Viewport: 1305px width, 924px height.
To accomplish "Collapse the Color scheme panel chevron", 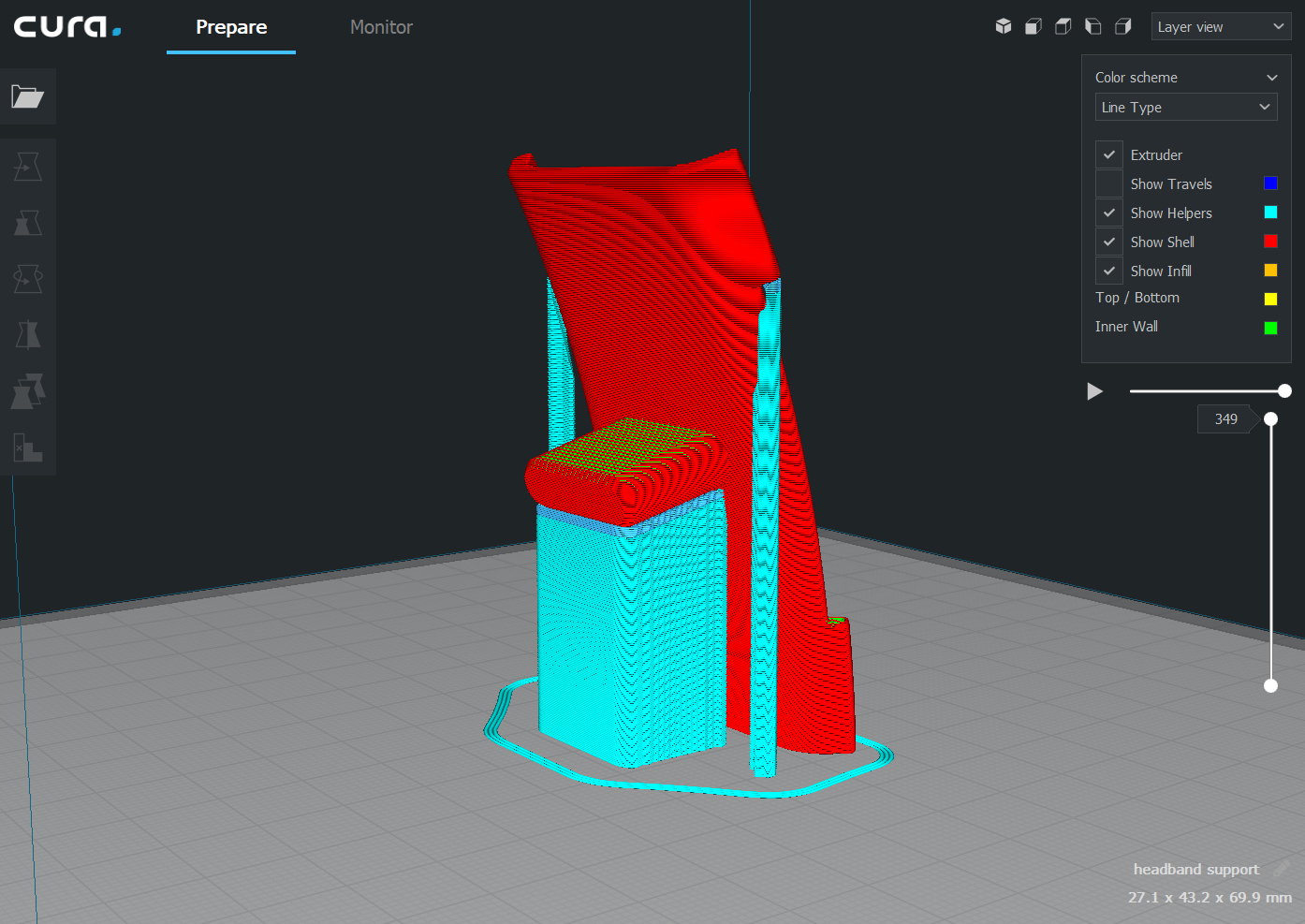I will pos(1271,78).
